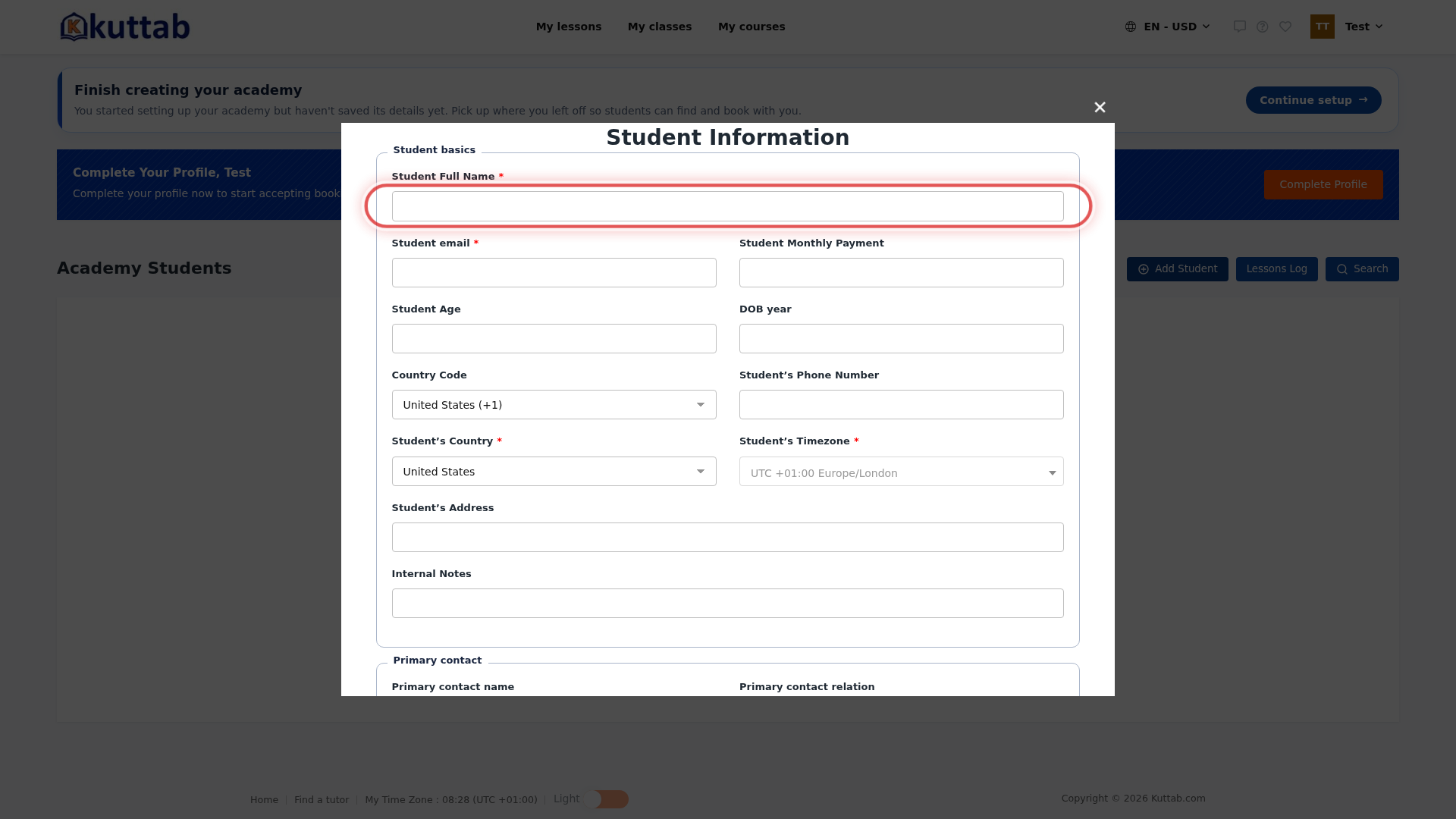This screenshot has height=819, width=1456.
Task: Click the Finish creating your academy heading
Action: tap(188, 90)
